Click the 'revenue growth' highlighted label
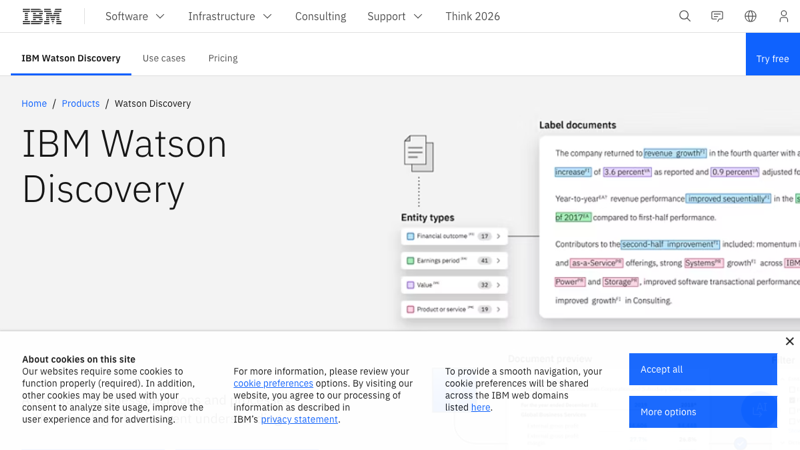This screenshot has height=450, width=800. click(x=675, y=153)
